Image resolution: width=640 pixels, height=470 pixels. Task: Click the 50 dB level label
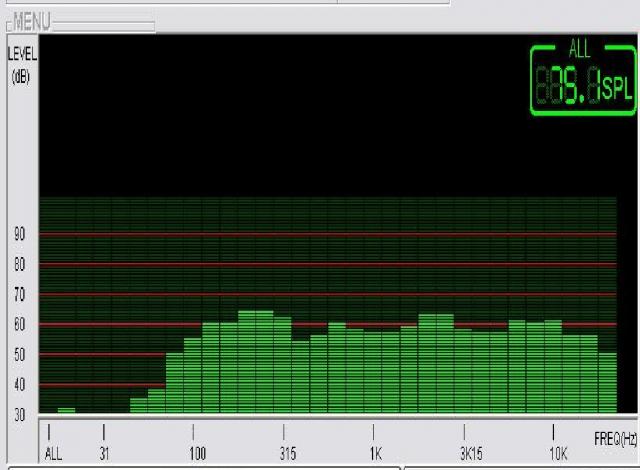(19, 355)
